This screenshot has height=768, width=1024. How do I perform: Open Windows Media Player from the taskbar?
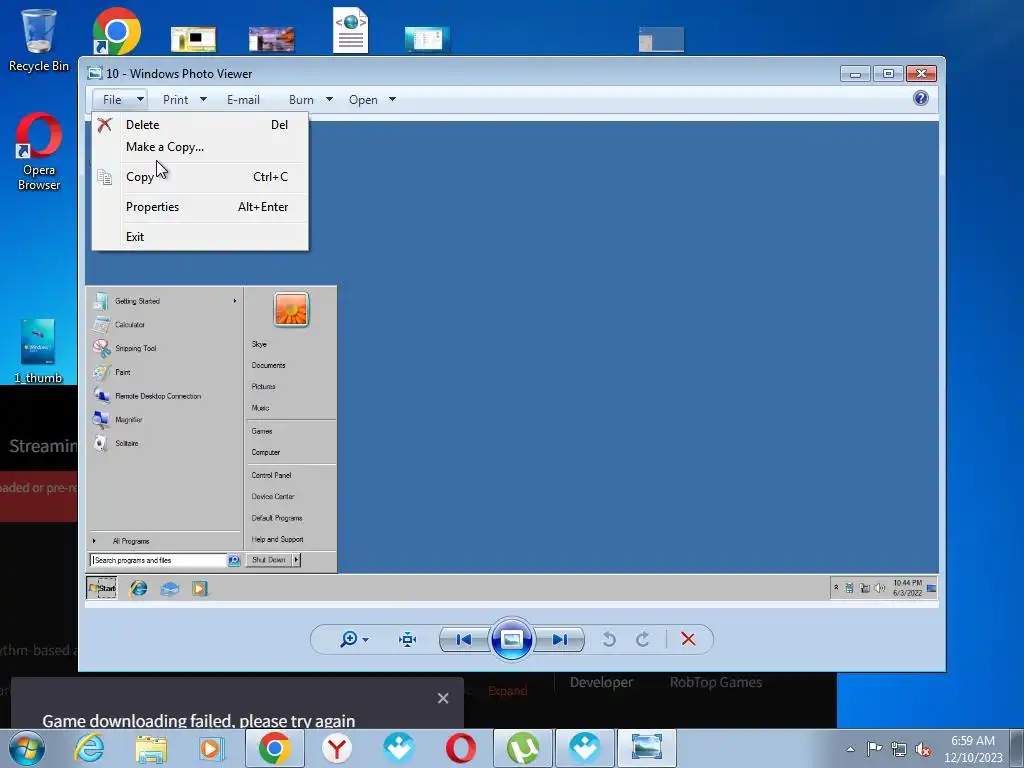tap(212, 748)
